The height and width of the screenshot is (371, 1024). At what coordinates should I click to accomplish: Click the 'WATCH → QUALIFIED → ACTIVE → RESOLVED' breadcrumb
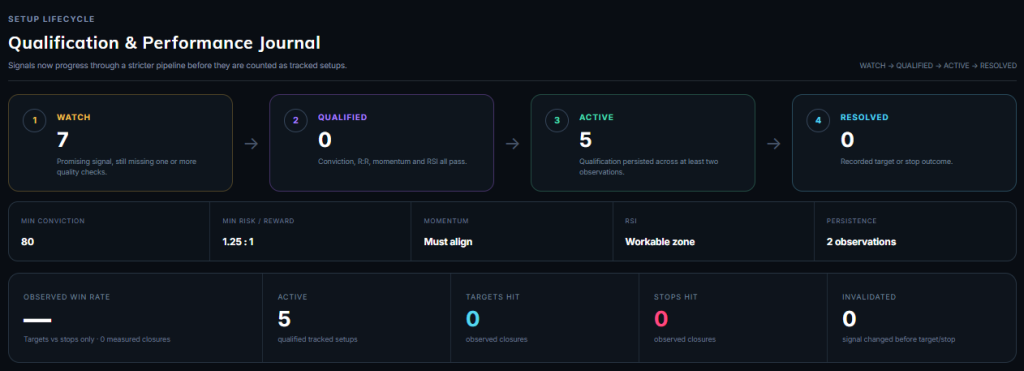(x=938, y=66)
